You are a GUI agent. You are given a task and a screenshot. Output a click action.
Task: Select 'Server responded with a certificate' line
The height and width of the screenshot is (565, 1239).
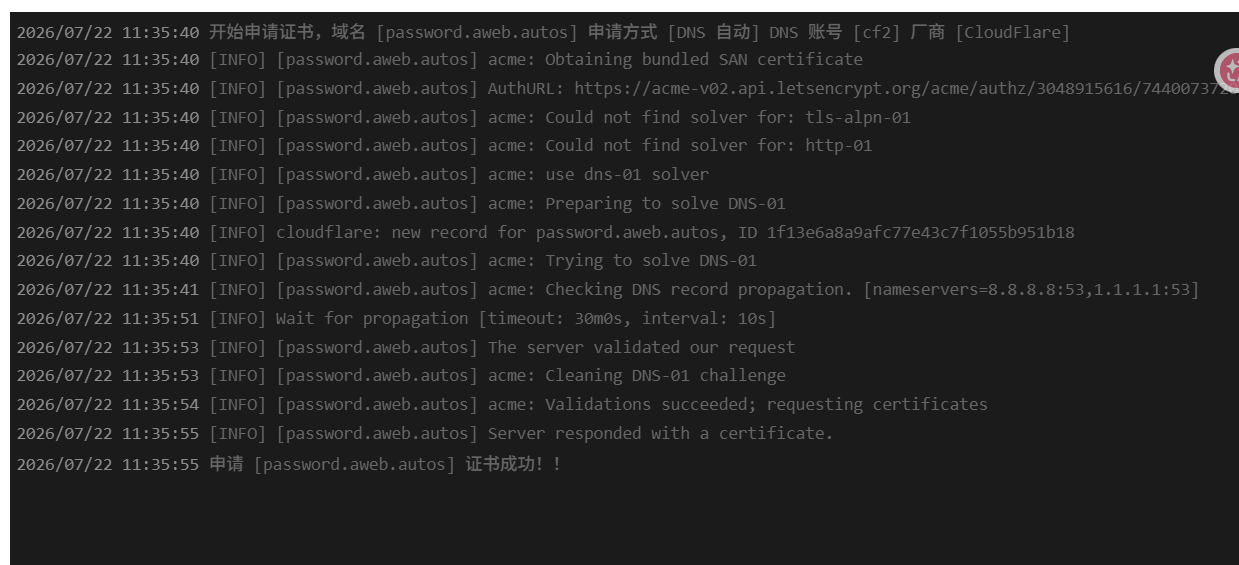coord(425,433)
